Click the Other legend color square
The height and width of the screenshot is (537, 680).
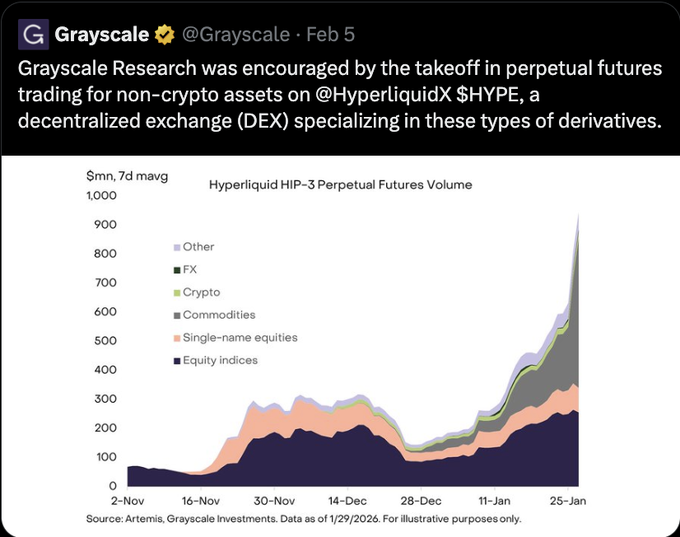click(x=177, y=247)
